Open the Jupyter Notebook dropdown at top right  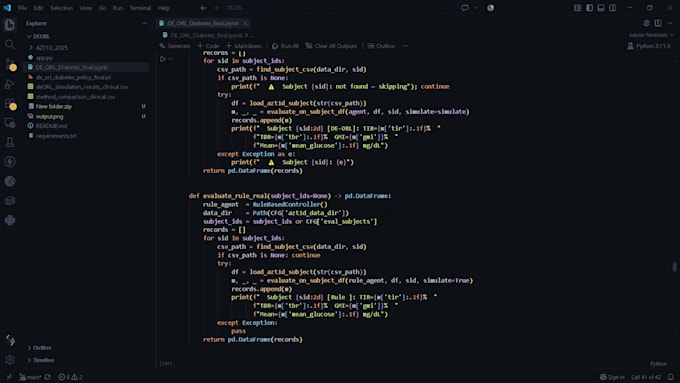pyautogui.click(x=651, y=35)
